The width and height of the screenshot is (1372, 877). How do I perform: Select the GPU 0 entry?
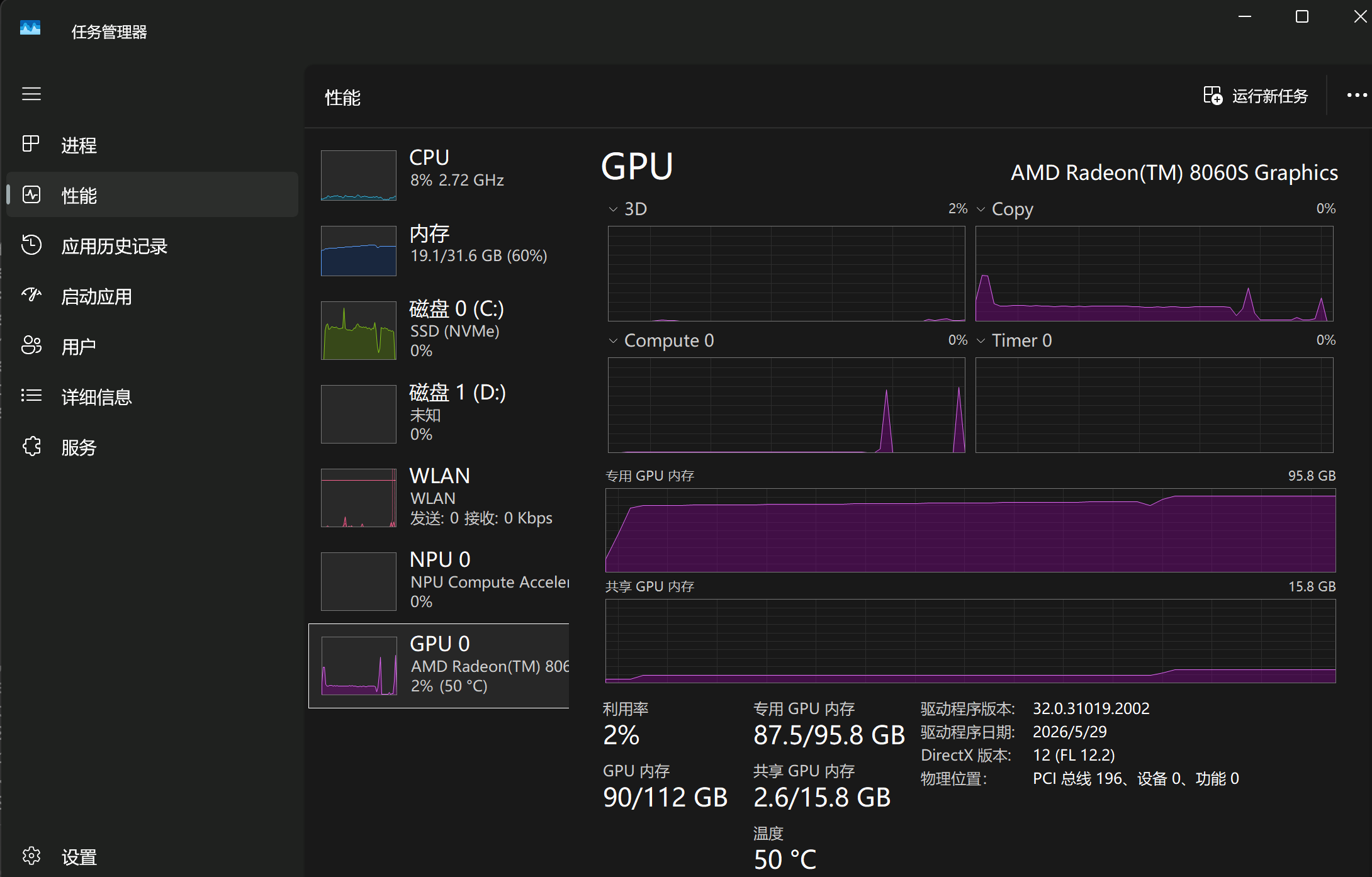tap(439, 666)
